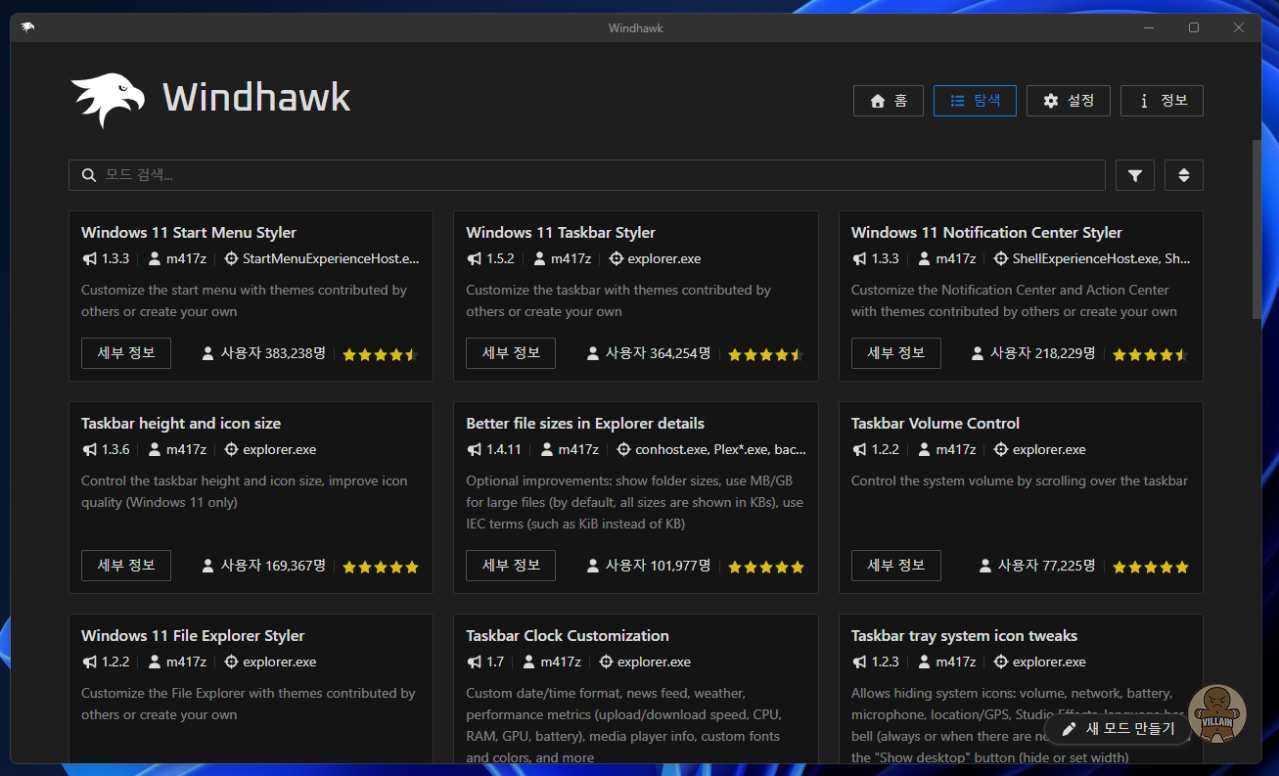Viewport: 1279px width, 776px height.
Task: Switch to the 탐색 tab
Action: [x=975, y=101]
